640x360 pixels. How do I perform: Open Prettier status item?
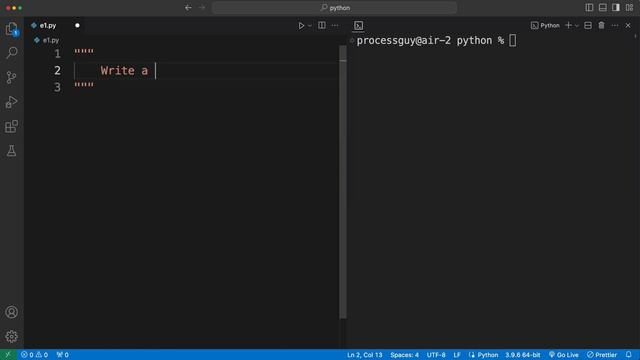click(x=602, y=355)
